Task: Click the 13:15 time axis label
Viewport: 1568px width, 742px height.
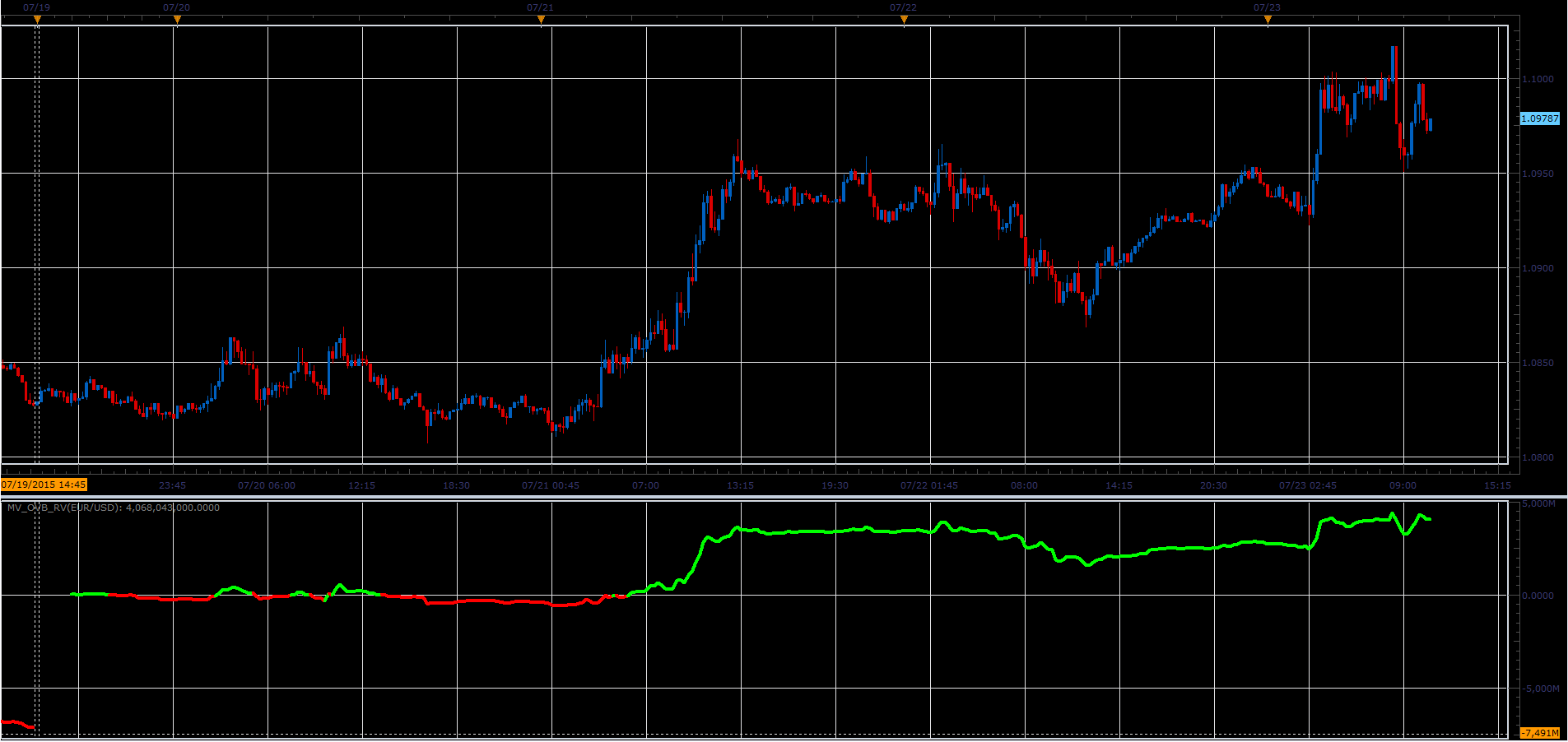Action: tap(741, 485)
